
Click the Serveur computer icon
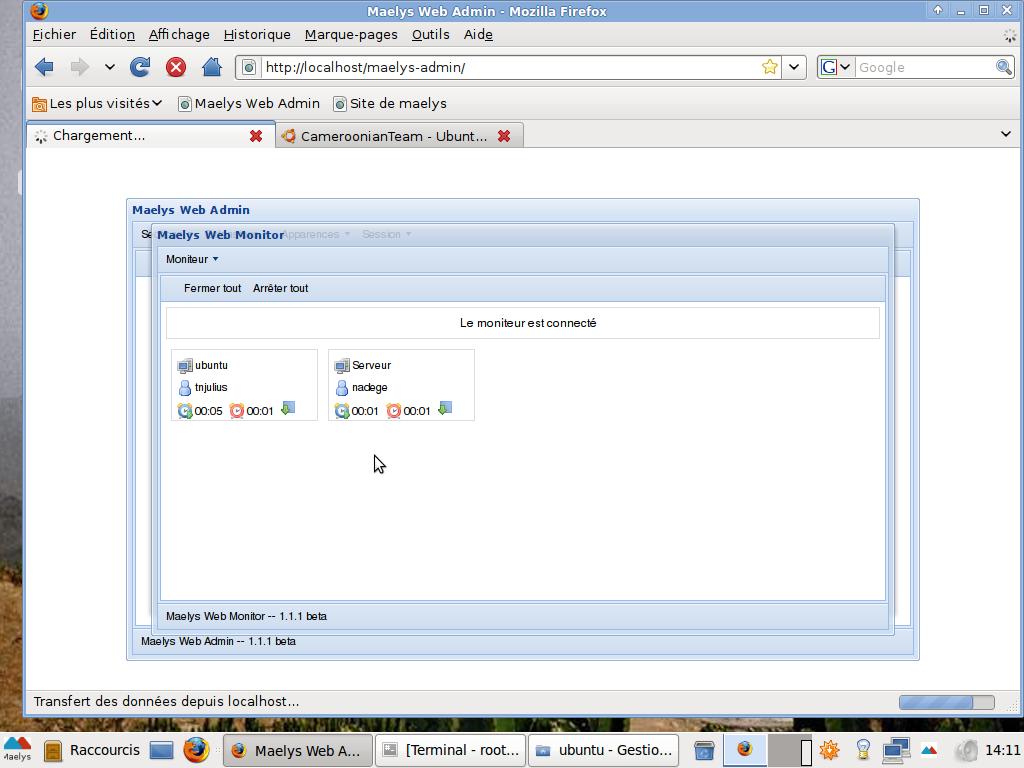point(342,366)
